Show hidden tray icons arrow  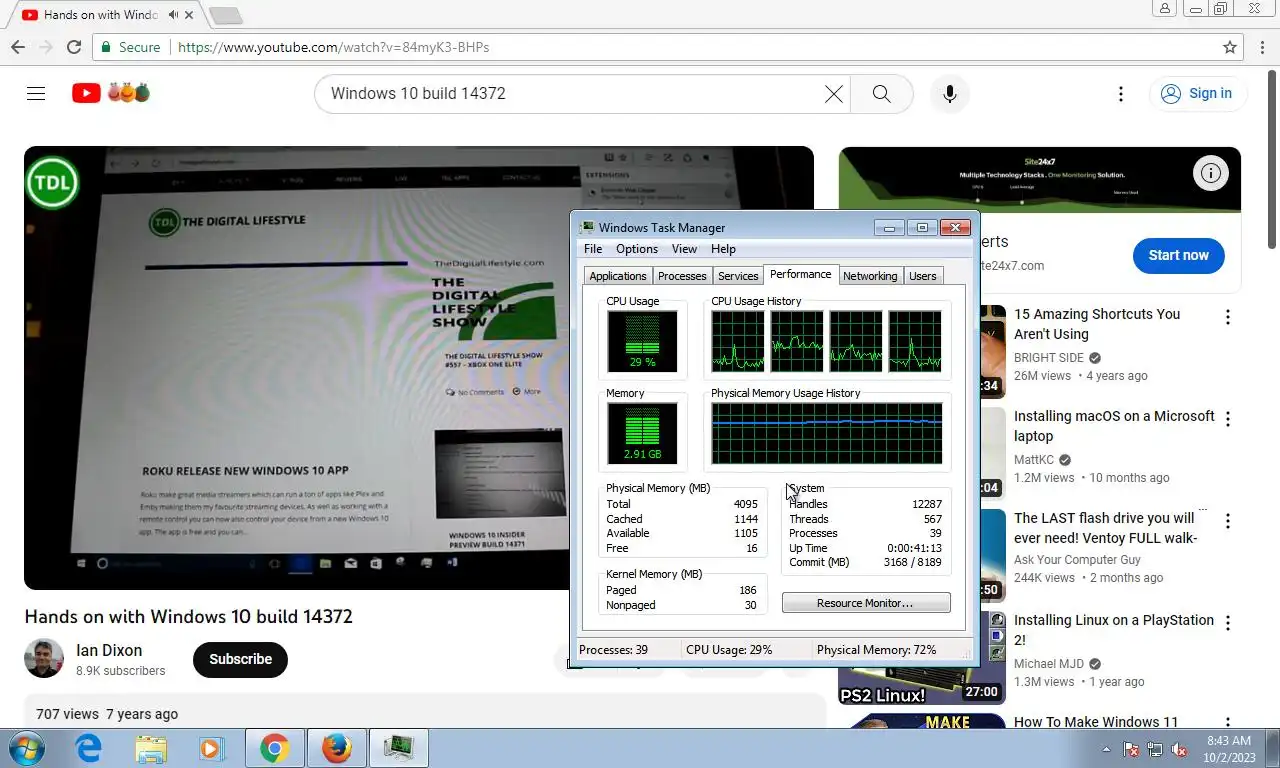click(1106, 749)
